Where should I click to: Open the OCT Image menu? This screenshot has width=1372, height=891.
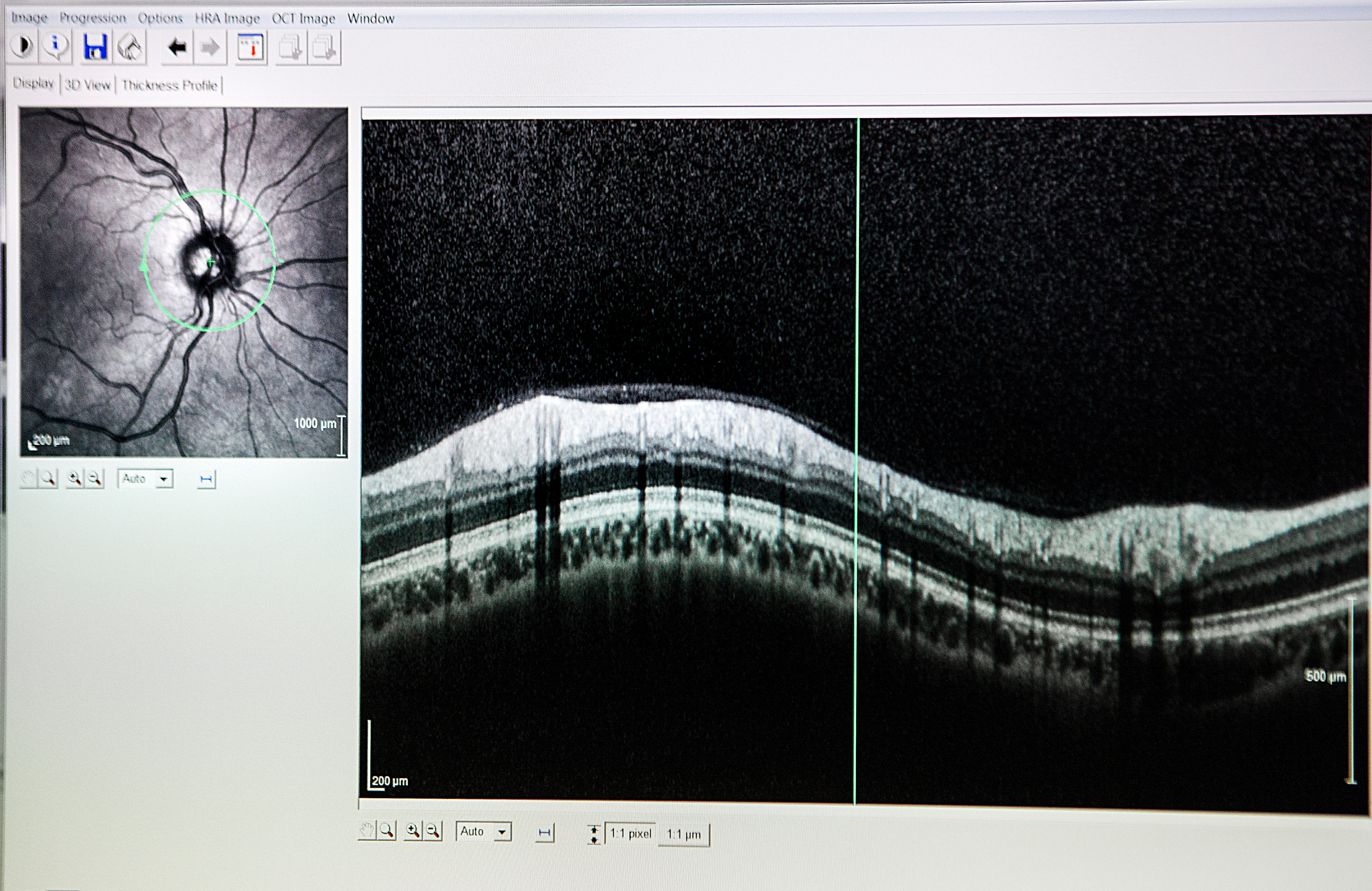tap(302, 18)
